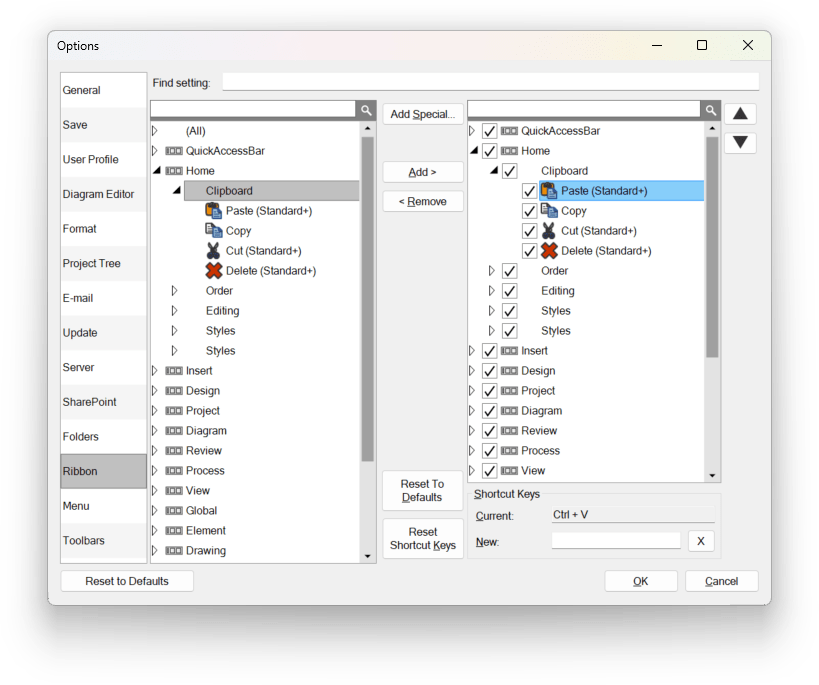Screen dimensions: 819x685
Task: Uncheck the Home checkbox in the right tree
Action: click(x=489, y=150)
